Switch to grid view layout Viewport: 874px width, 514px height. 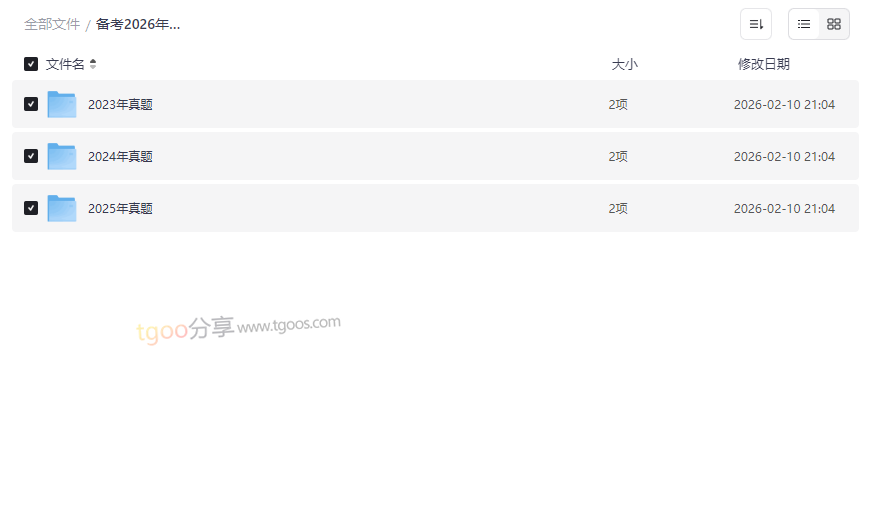tap(834, 24)
